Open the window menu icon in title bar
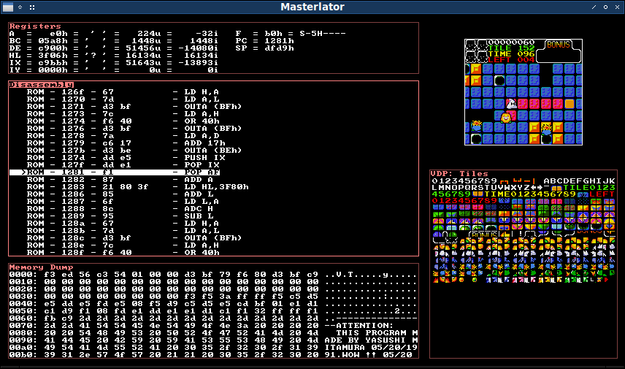This screenshot has width=625, height=369. pyautogui.click(x=8, y=7)
